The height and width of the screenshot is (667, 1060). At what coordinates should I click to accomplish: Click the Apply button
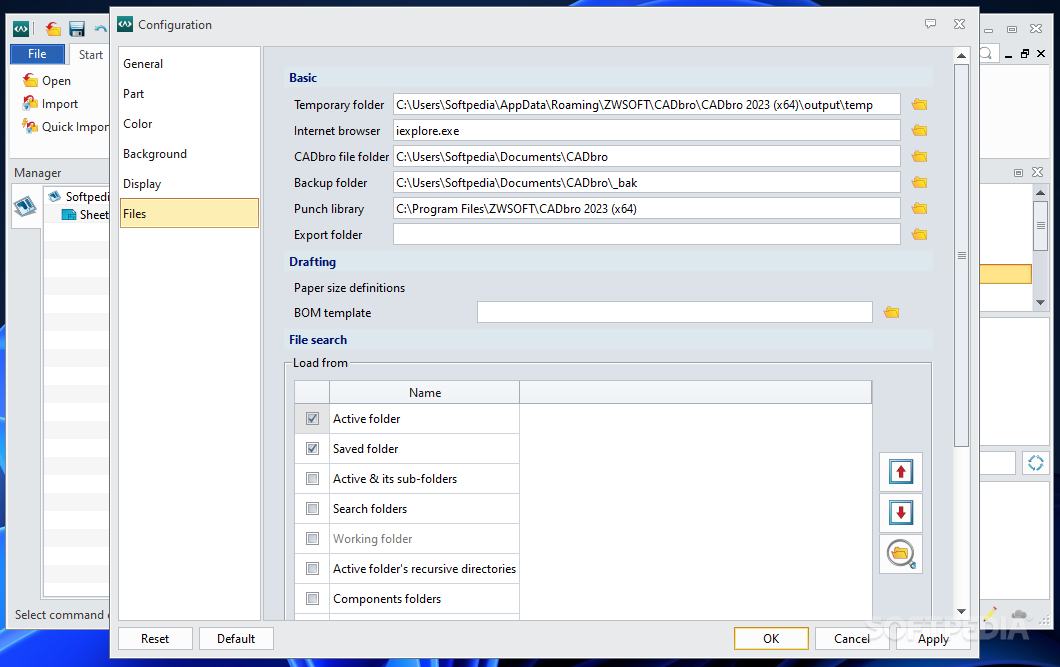[x=933, y=639]
